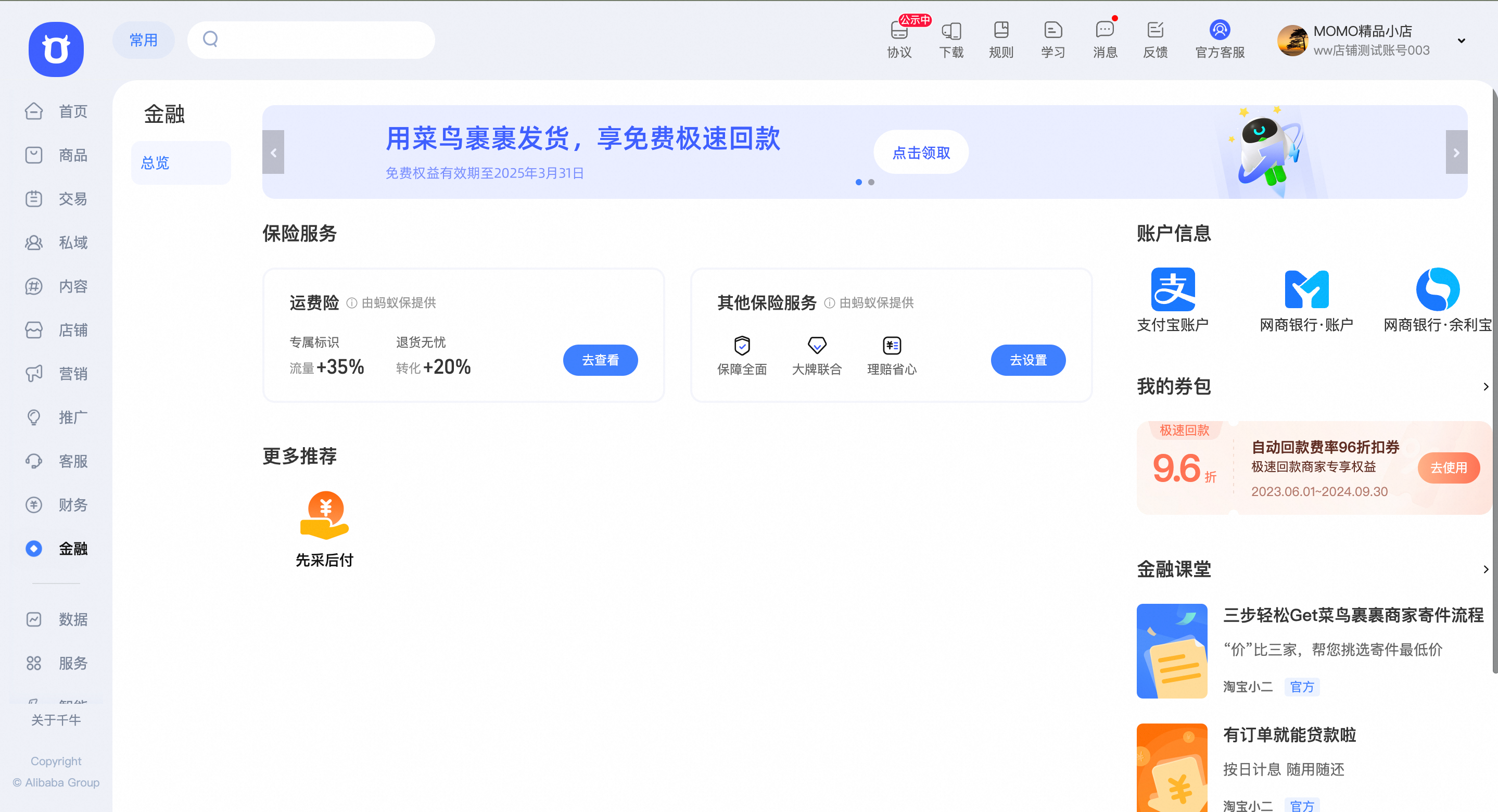1498x812 pixels.
Task: Click 去查看 for 运费险
Action: pyautogui.click(x=600, y=360)
